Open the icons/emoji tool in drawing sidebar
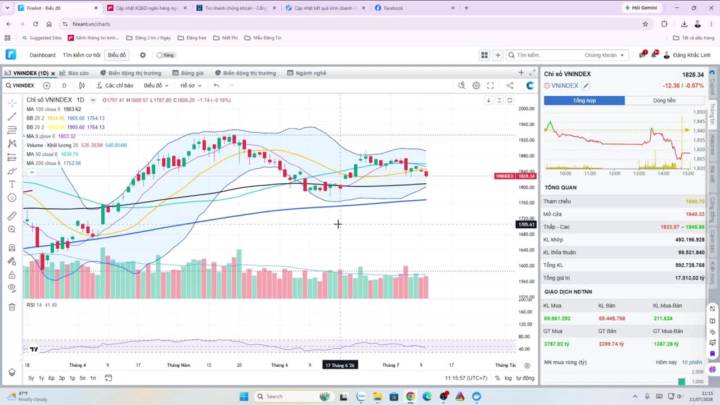 point(12,198)
